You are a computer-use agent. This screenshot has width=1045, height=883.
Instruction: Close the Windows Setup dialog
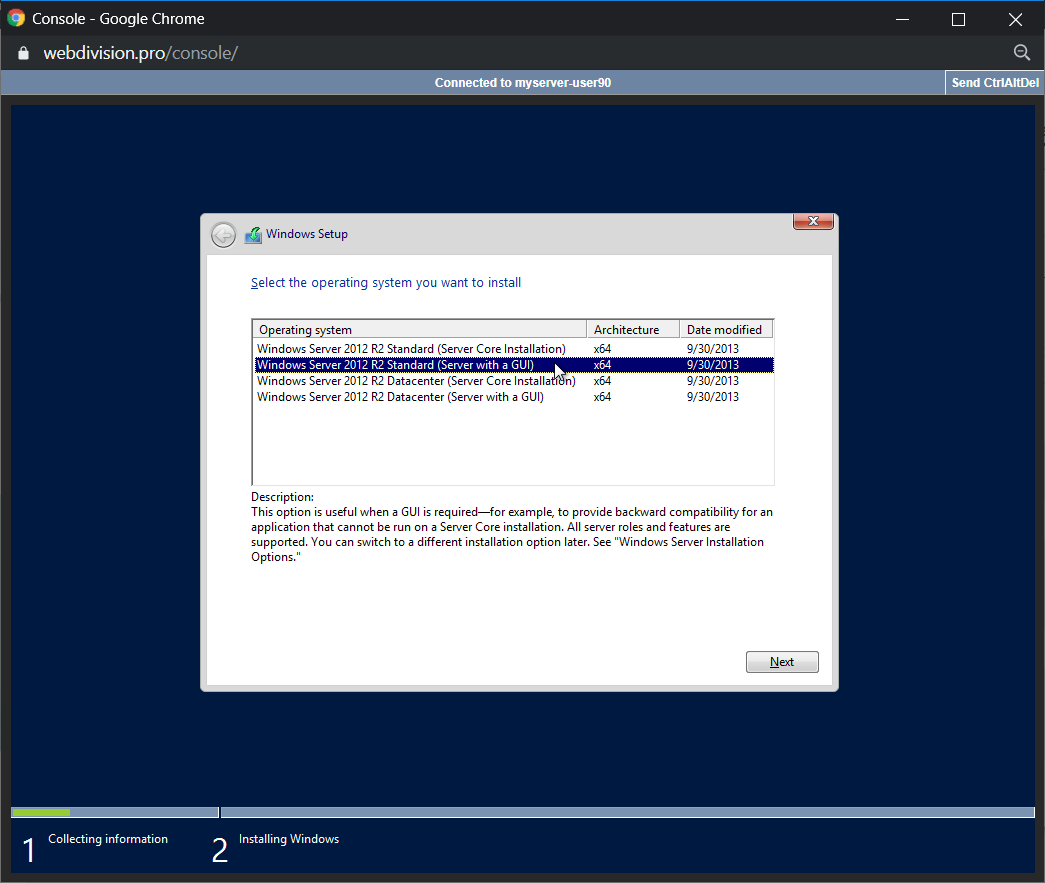point(813,221)
